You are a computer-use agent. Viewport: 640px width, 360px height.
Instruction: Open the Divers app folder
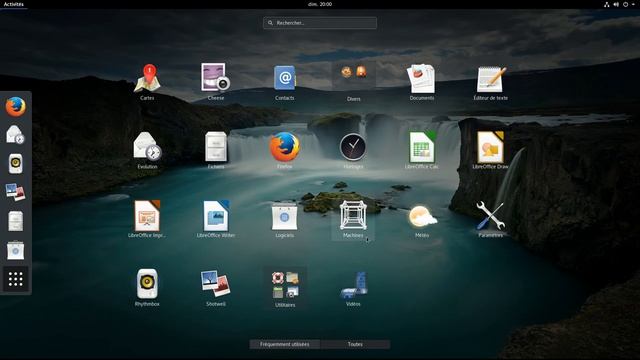tap(353, 82)
